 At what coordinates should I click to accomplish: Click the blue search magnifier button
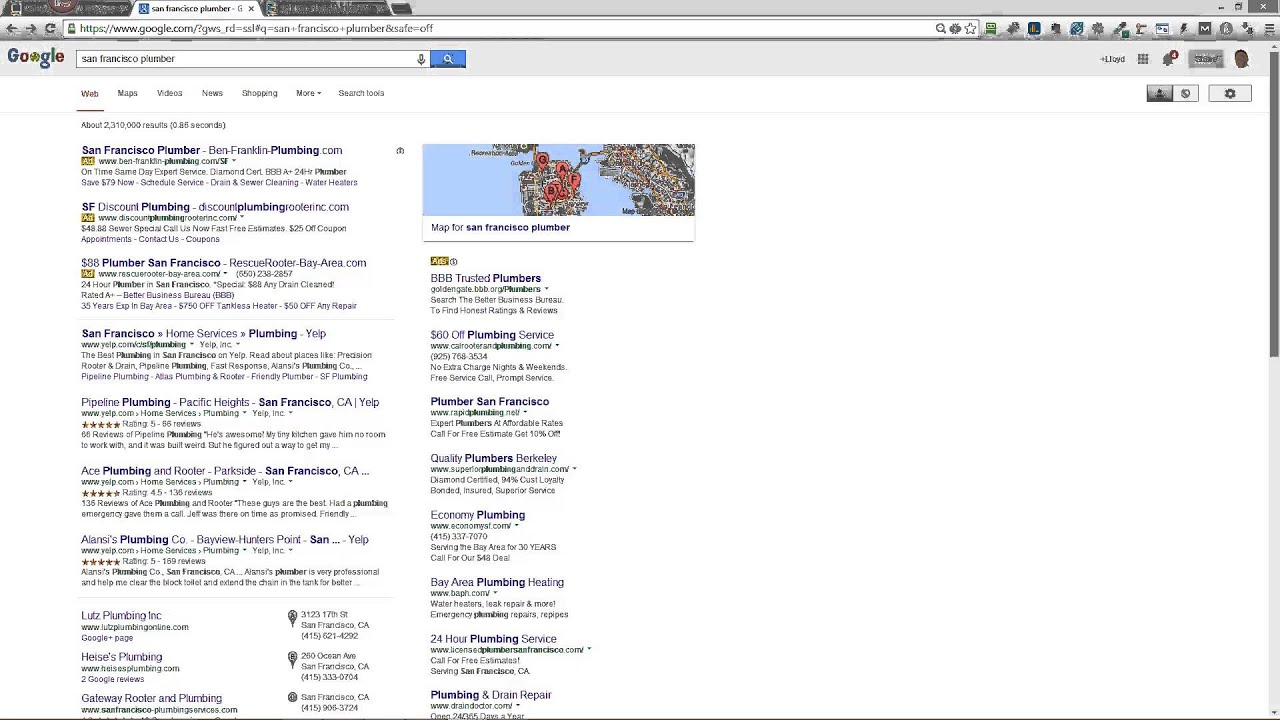click(x=448, y=59)
